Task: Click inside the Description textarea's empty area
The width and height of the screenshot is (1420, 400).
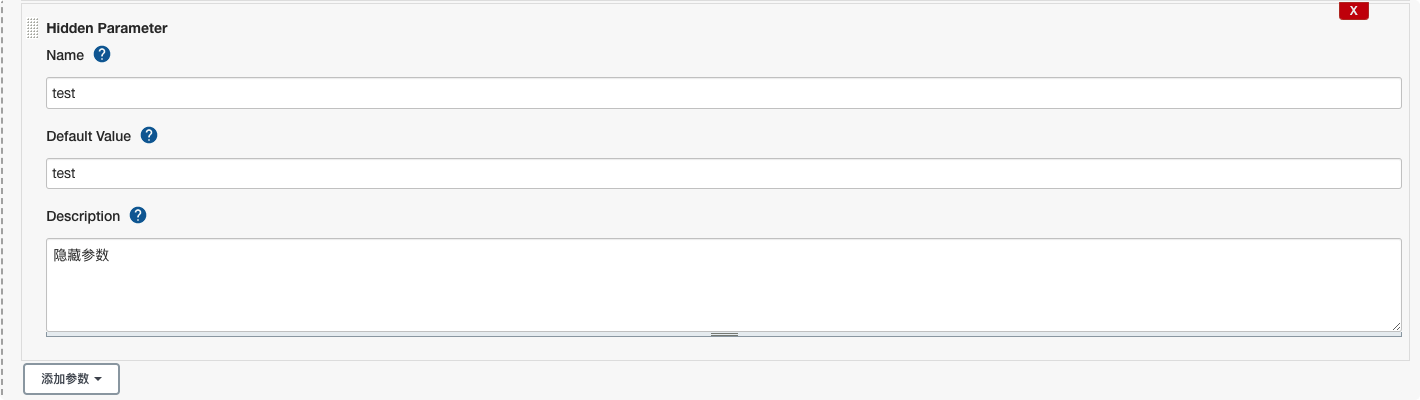Action: (x=724, y=295)
